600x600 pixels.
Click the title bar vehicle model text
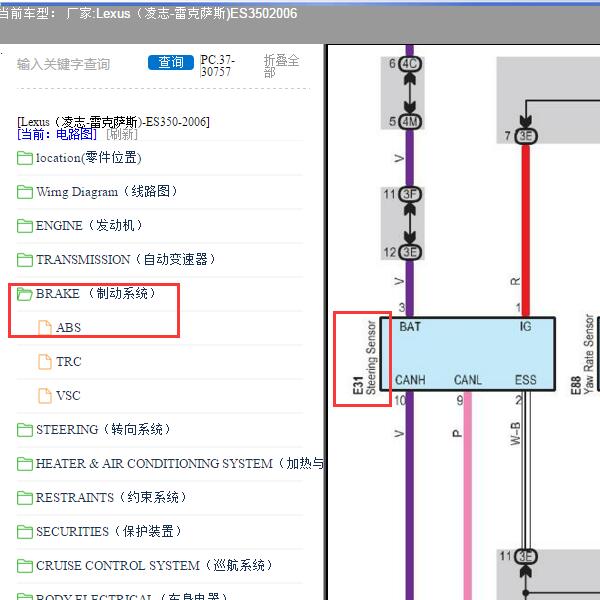148,14
